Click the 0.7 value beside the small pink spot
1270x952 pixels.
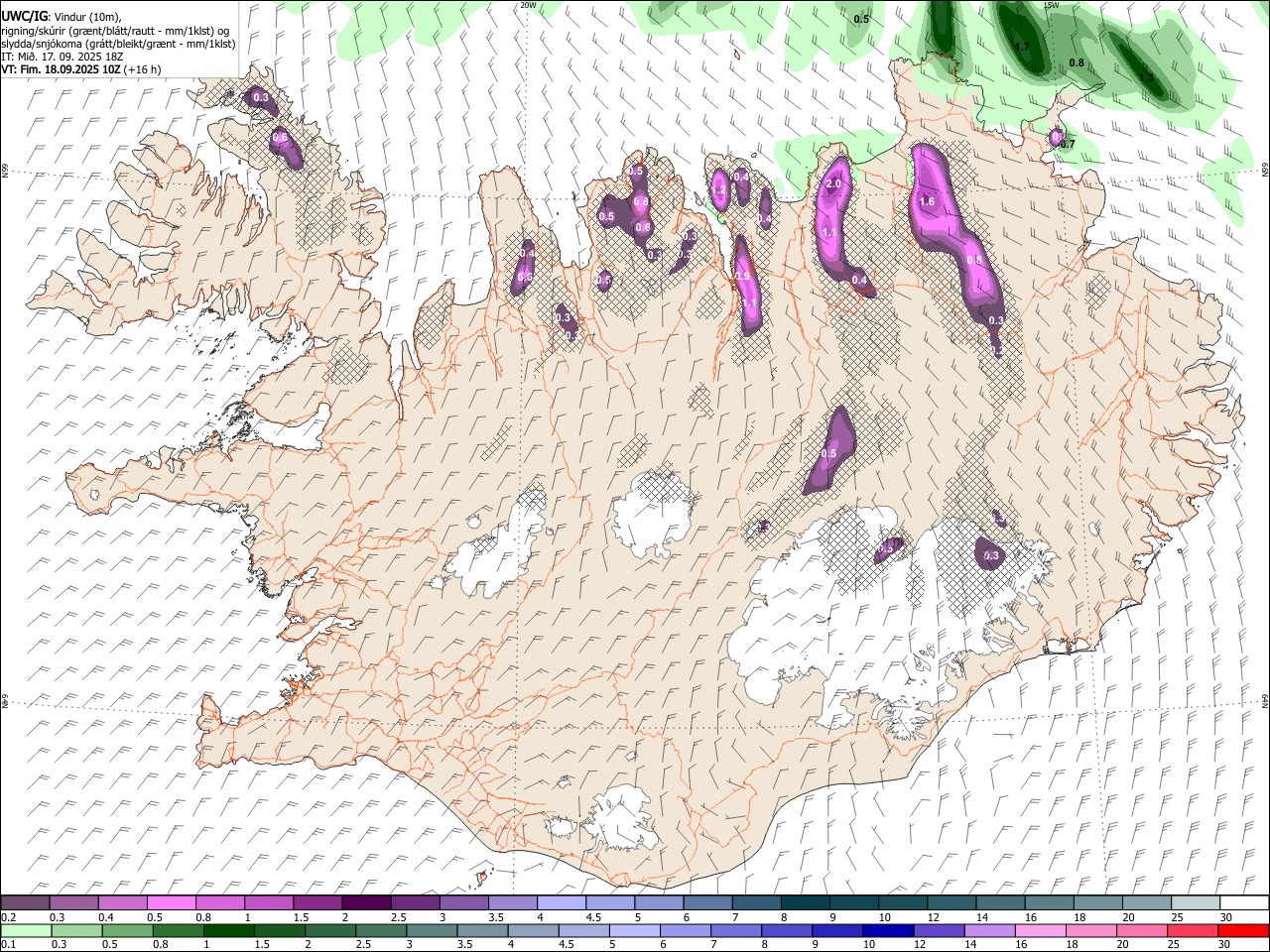tap(1068, 144)
